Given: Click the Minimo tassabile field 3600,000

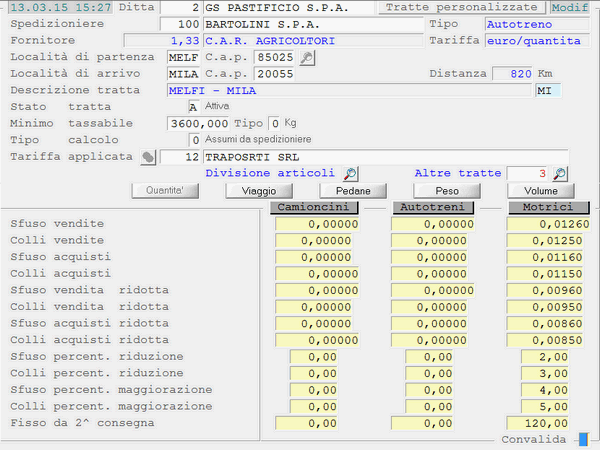Looking at the screenshot, I should pyautogui.click(x=198, y=124).
